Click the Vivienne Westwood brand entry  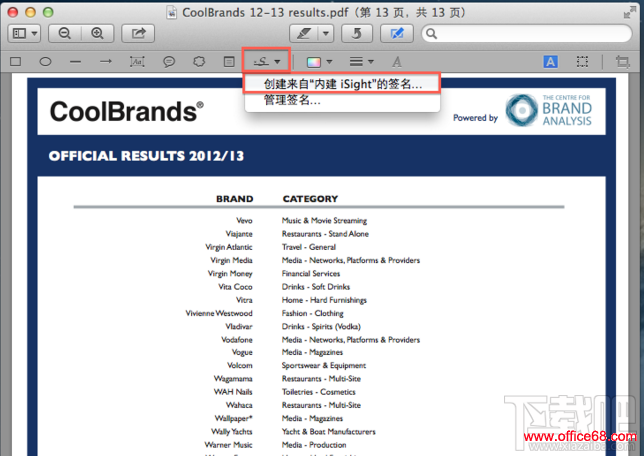219,313
